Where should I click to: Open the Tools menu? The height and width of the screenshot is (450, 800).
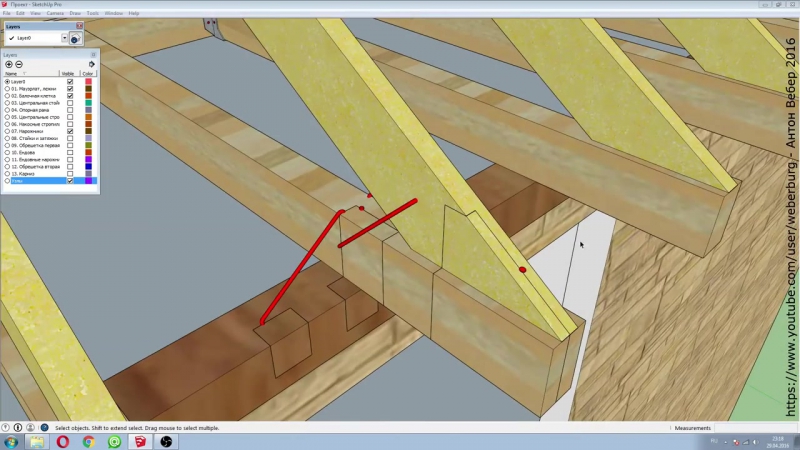click(92, 13)
